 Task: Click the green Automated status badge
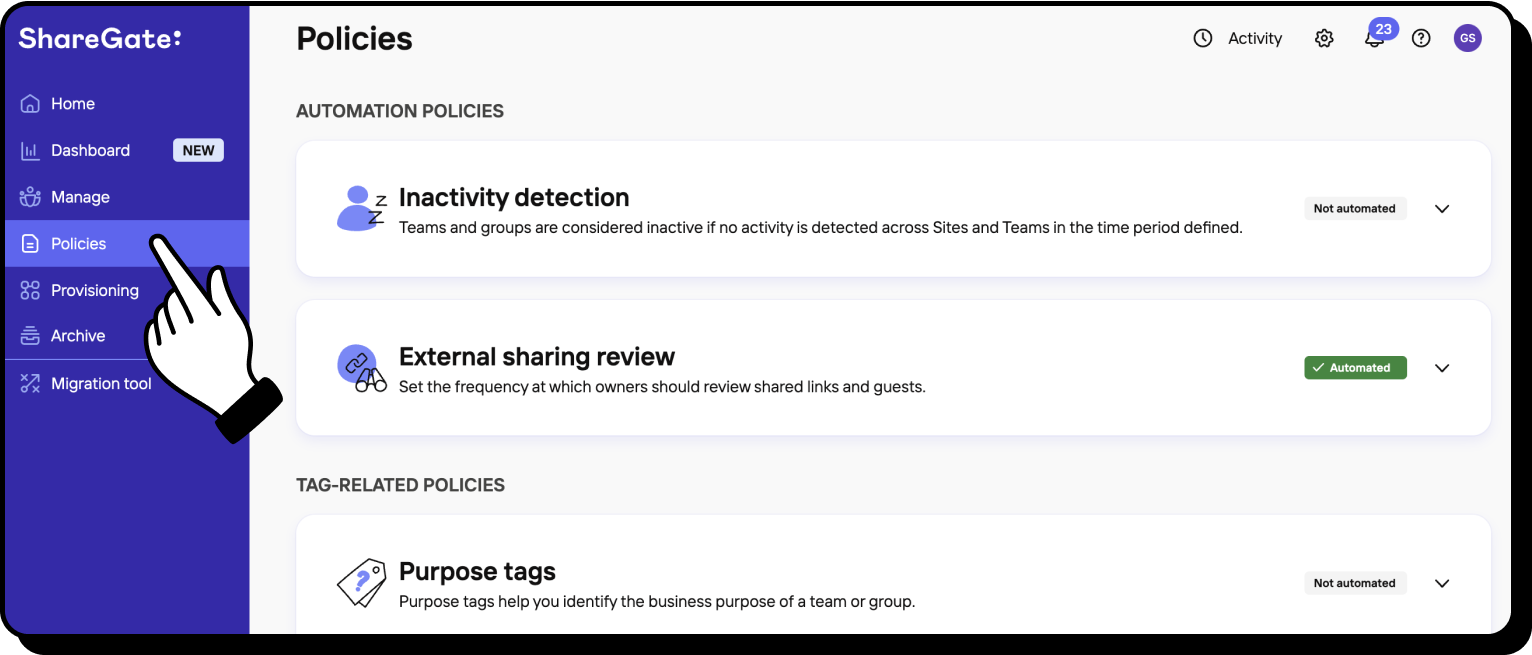[x=1355, y=368]
